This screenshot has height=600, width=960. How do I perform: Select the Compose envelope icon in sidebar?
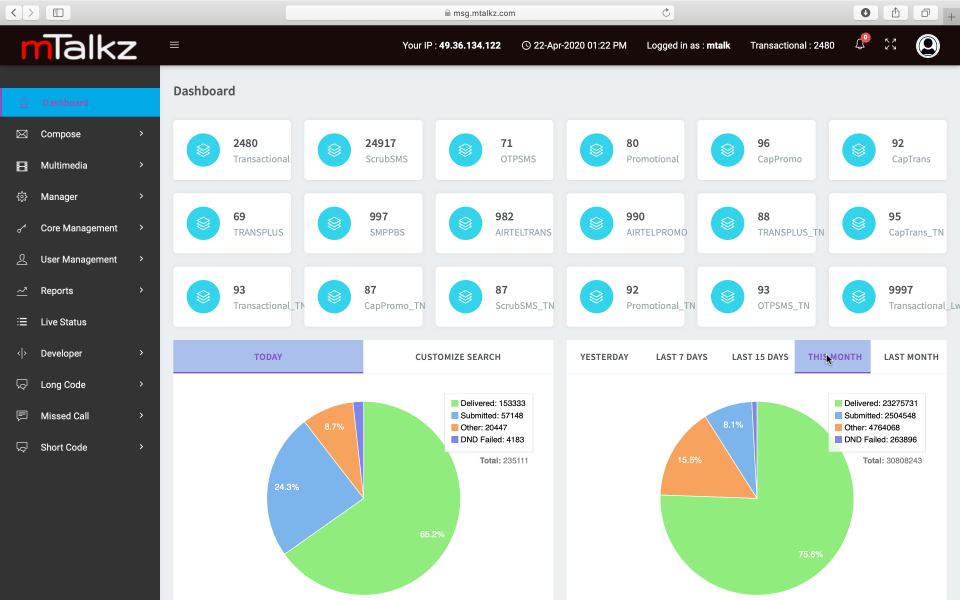pos(22,133)
